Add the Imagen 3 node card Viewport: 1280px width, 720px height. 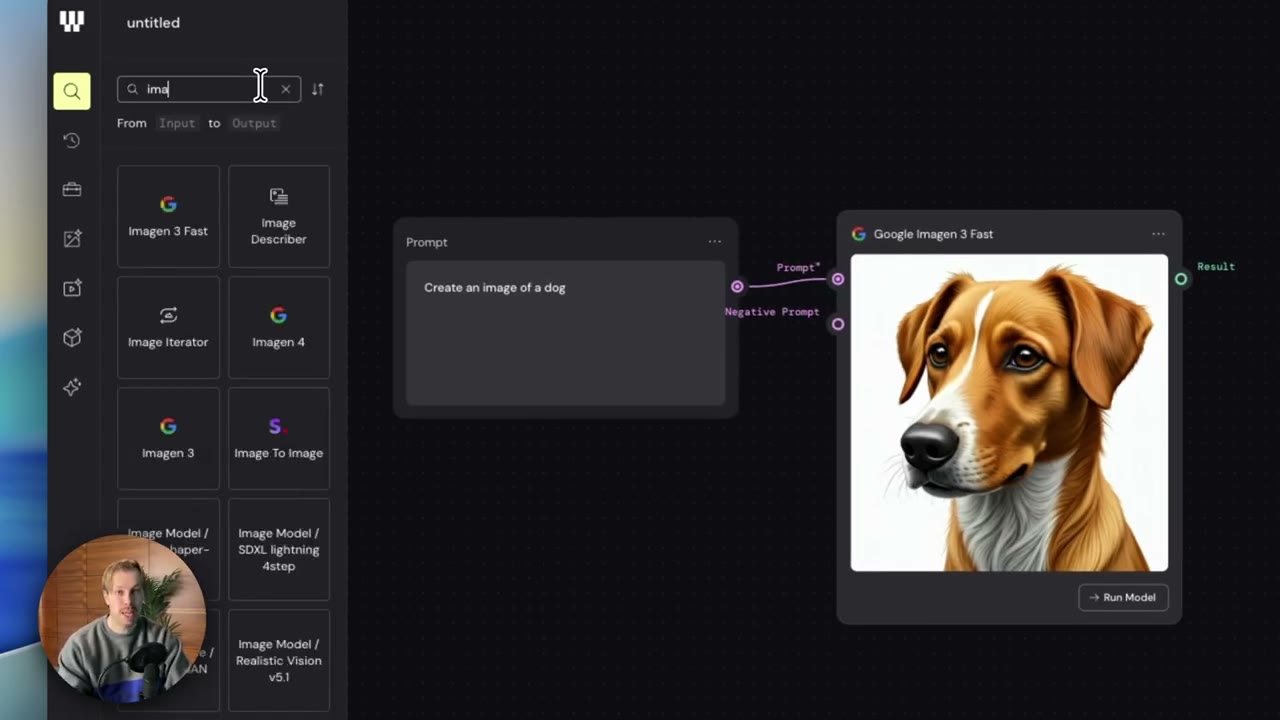pos(168,438)
